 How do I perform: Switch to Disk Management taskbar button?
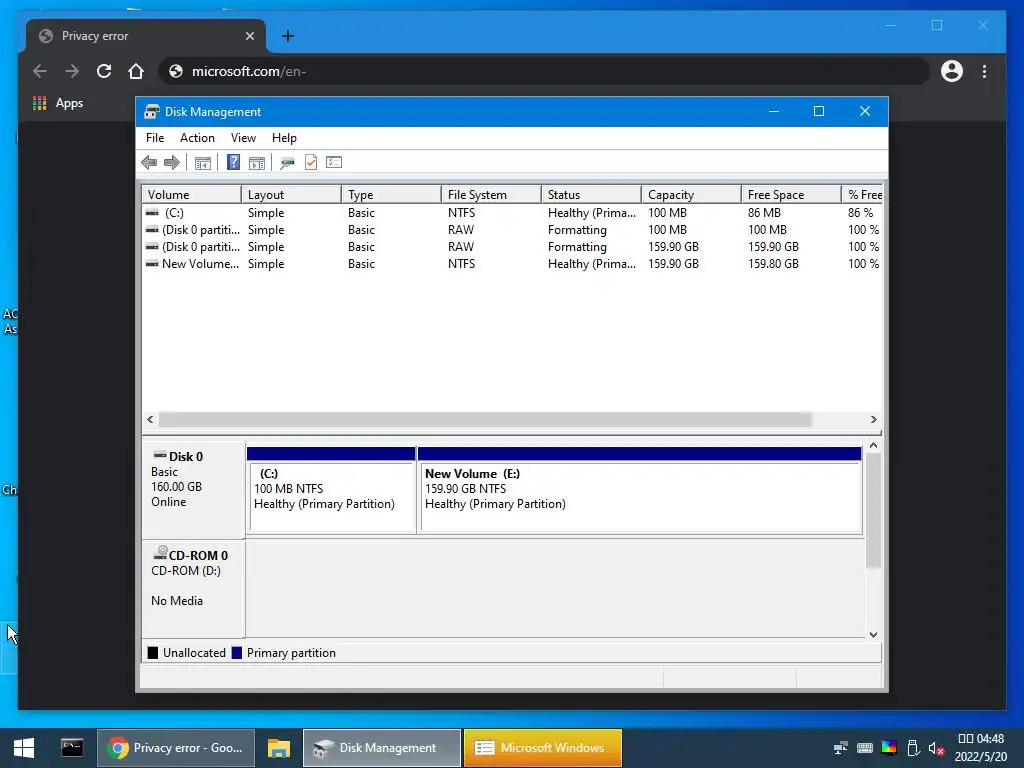click(382, 748)
